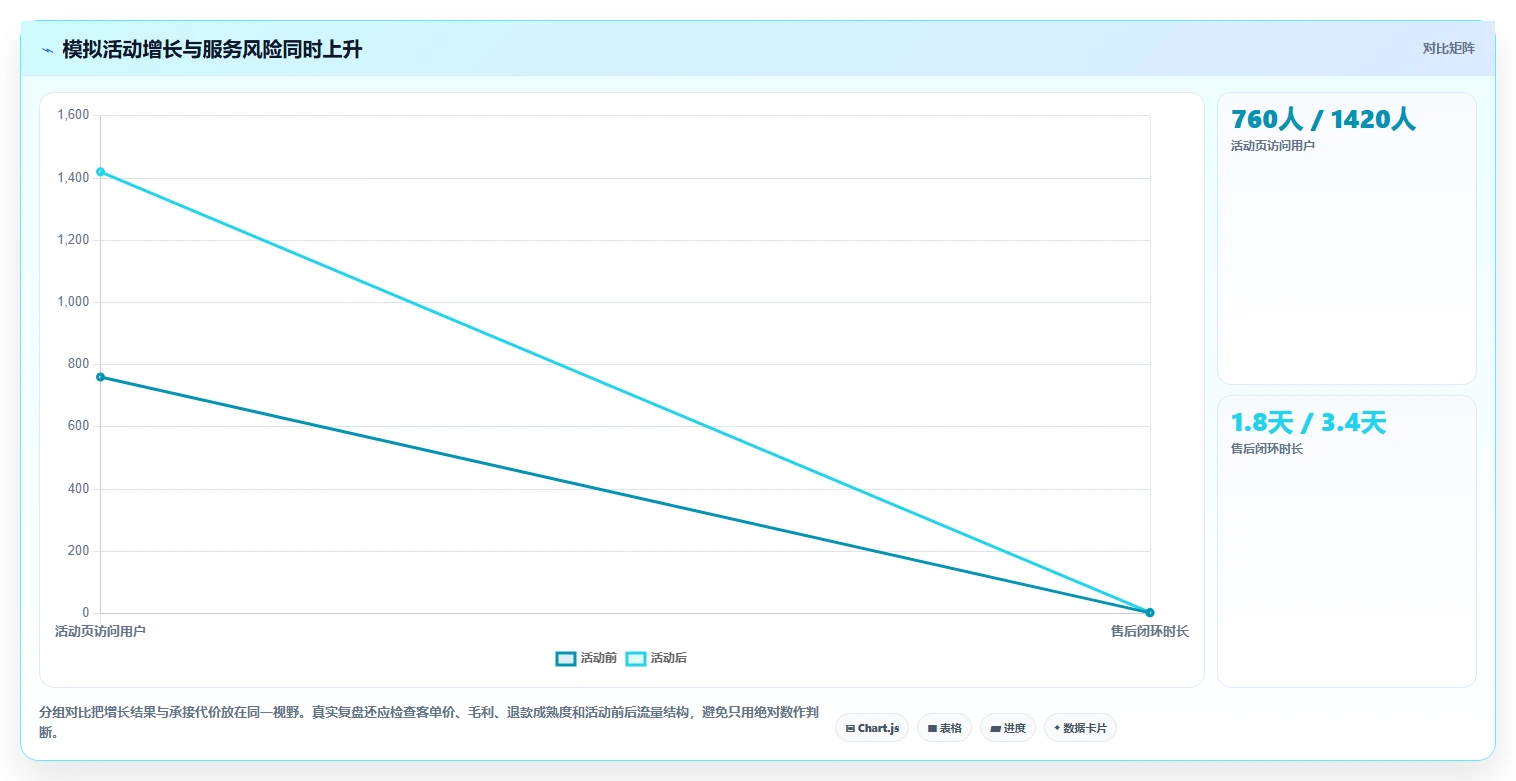Select the 数据卡片 tag chip
This screenshot has height=781, width=1516.
[x=1080, y=728]
